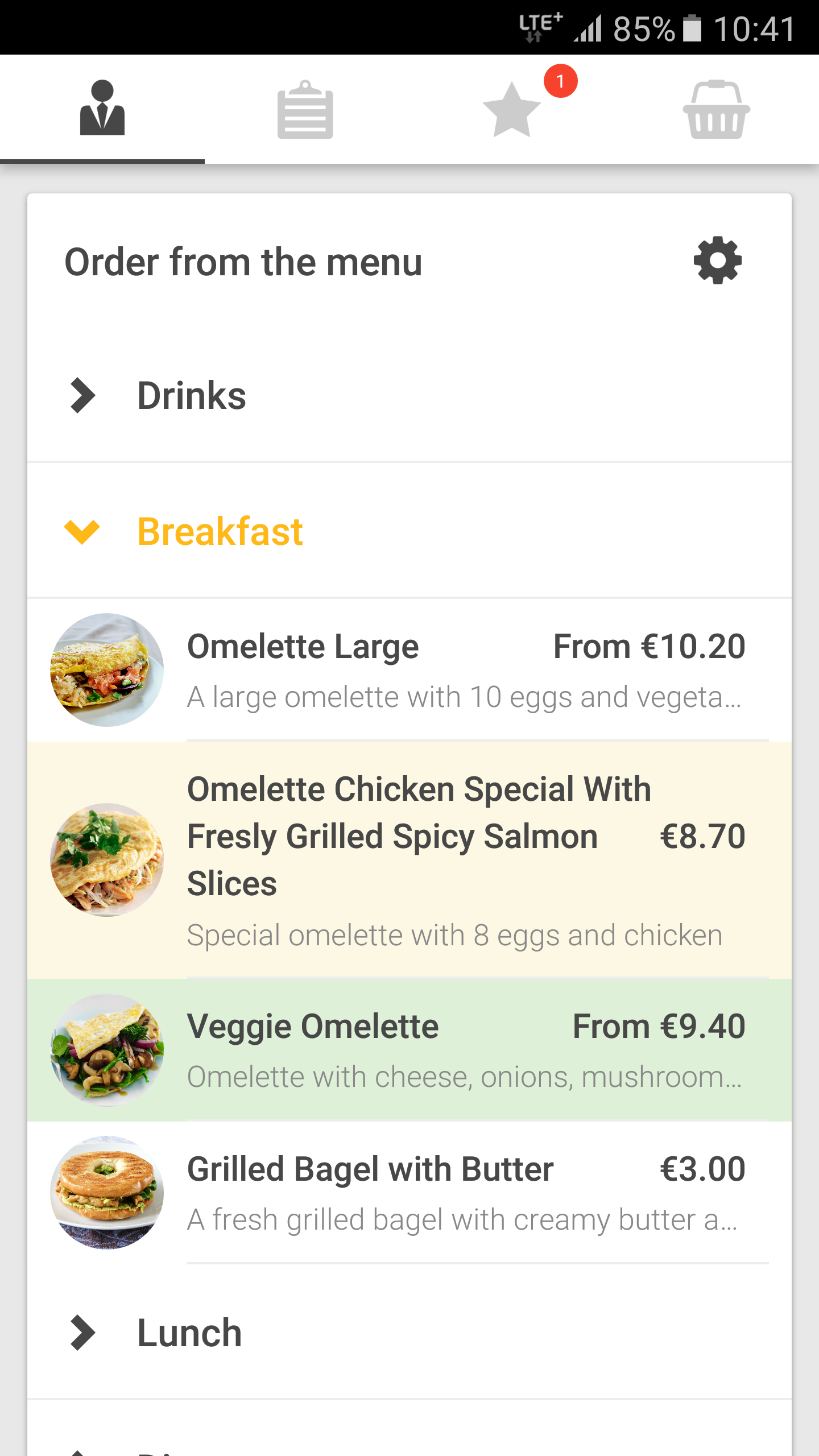Tap the Breakfast category label
Image resolution: width=819 pixels, height=1456 pixels.
tap(220, 532)
